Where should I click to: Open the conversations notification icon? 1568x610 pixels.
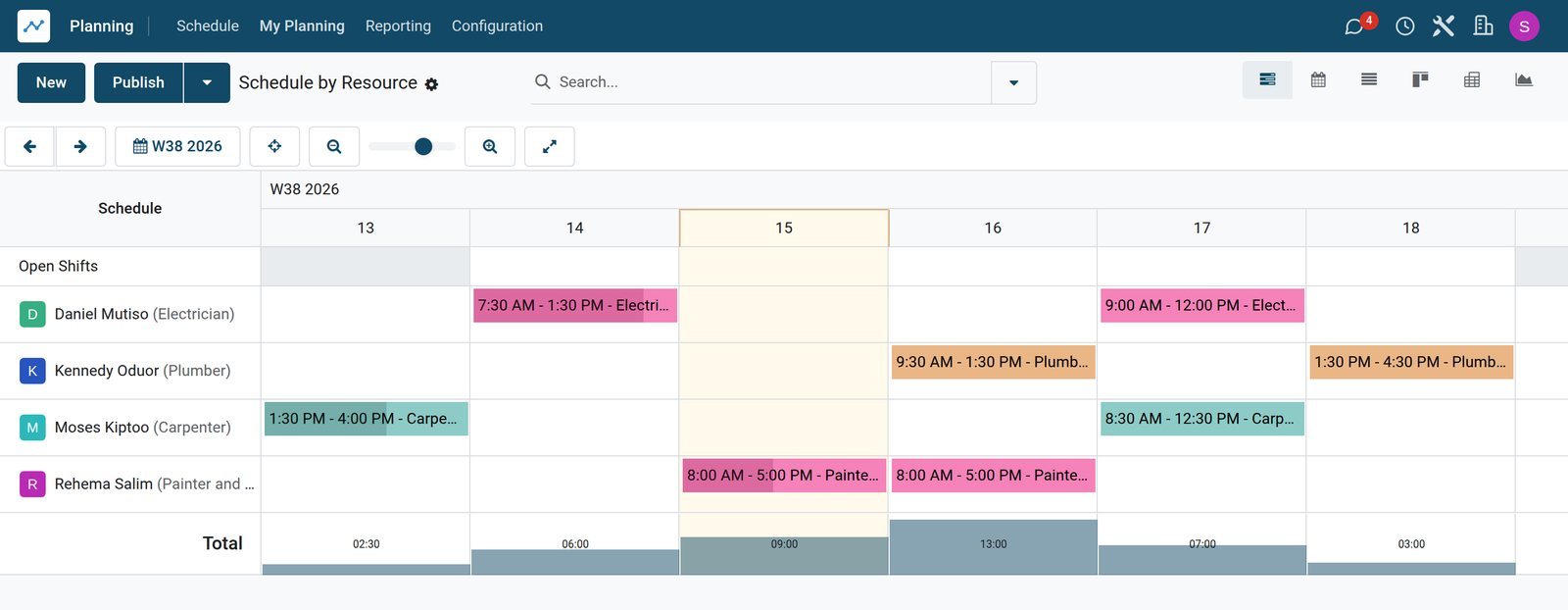[1354, 26]
